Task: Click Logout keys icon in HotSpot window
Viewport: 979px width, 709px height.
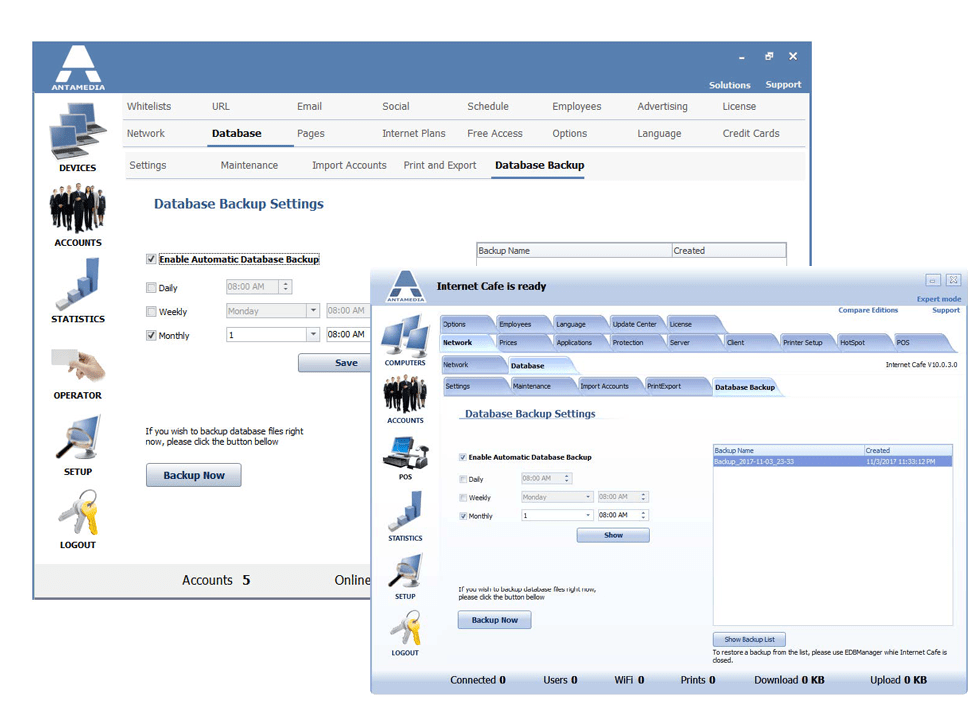Action: tap(79, 512)
